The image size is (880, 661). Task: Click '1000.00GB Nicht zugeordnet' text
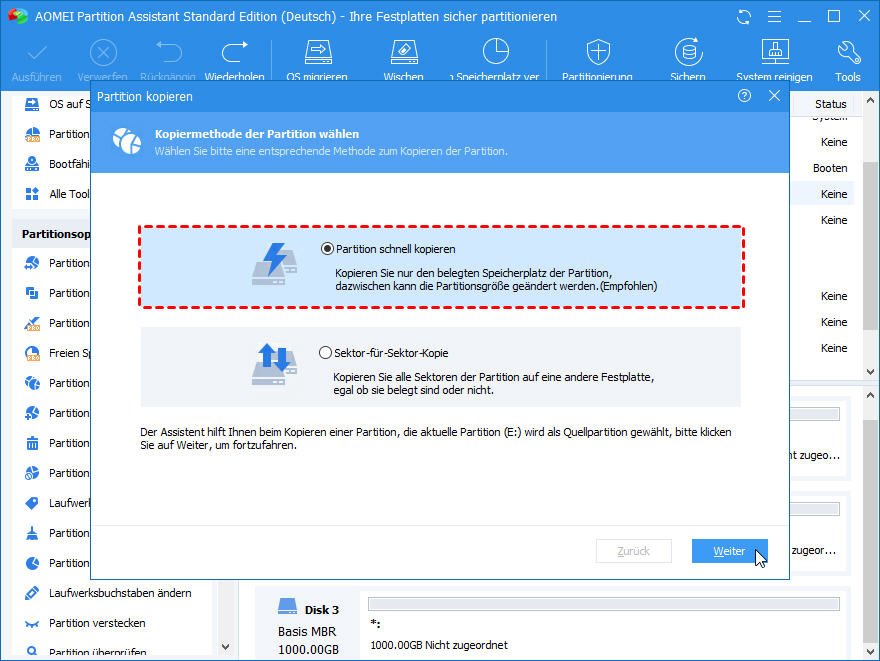coord(439,645)
